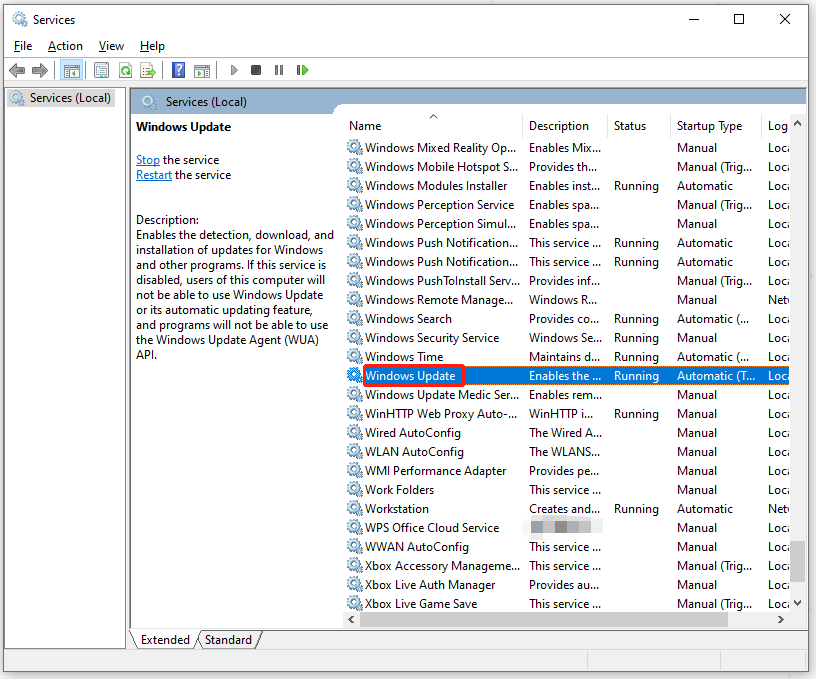Click the vertical scrollbar down arrow
This screenshot has width=816, height=679.
click(x=797, y=603)
